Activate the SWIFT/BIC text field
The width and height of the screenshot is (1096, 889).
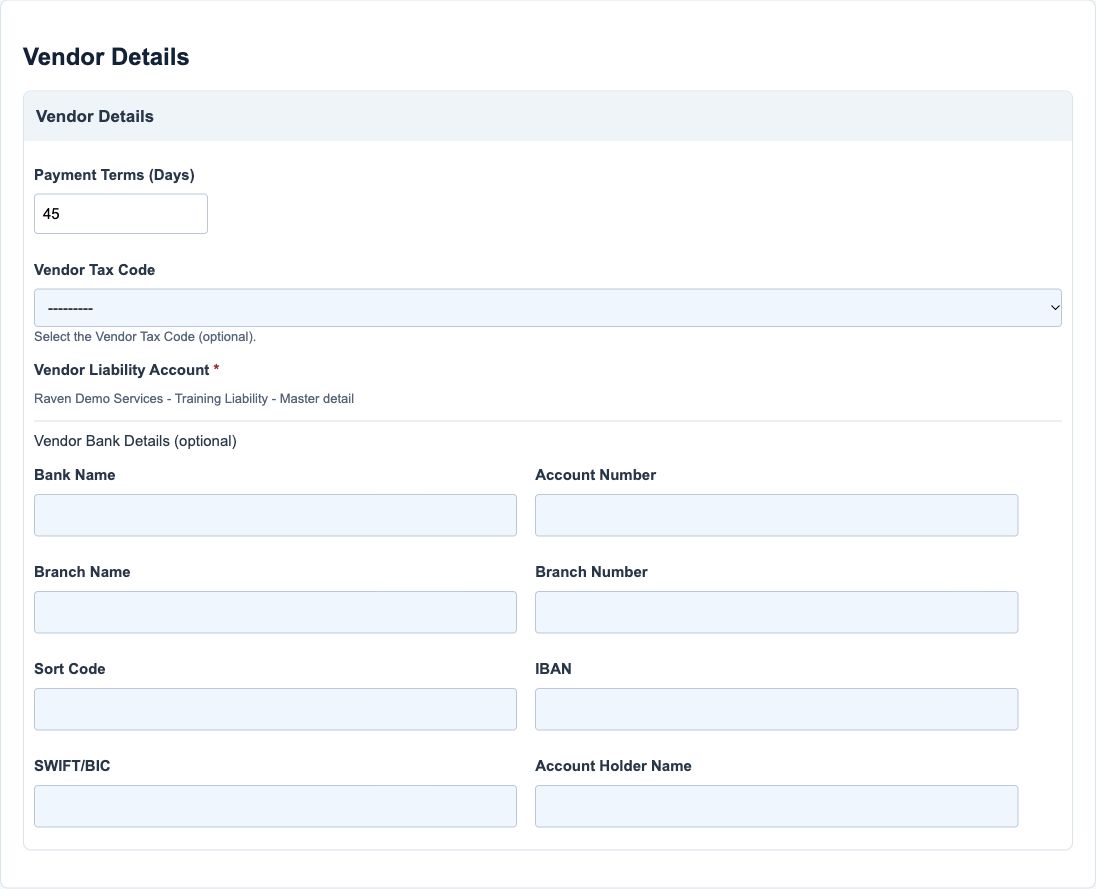tap(275, 807)
